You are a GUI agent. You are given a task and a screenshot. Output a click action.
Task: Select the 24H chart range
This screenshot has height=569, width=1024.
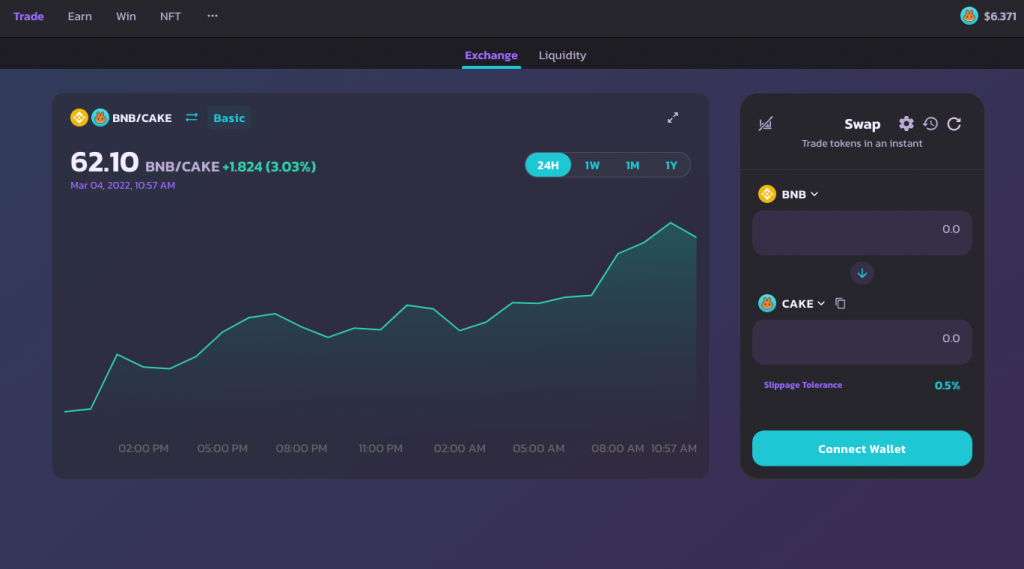548,165
